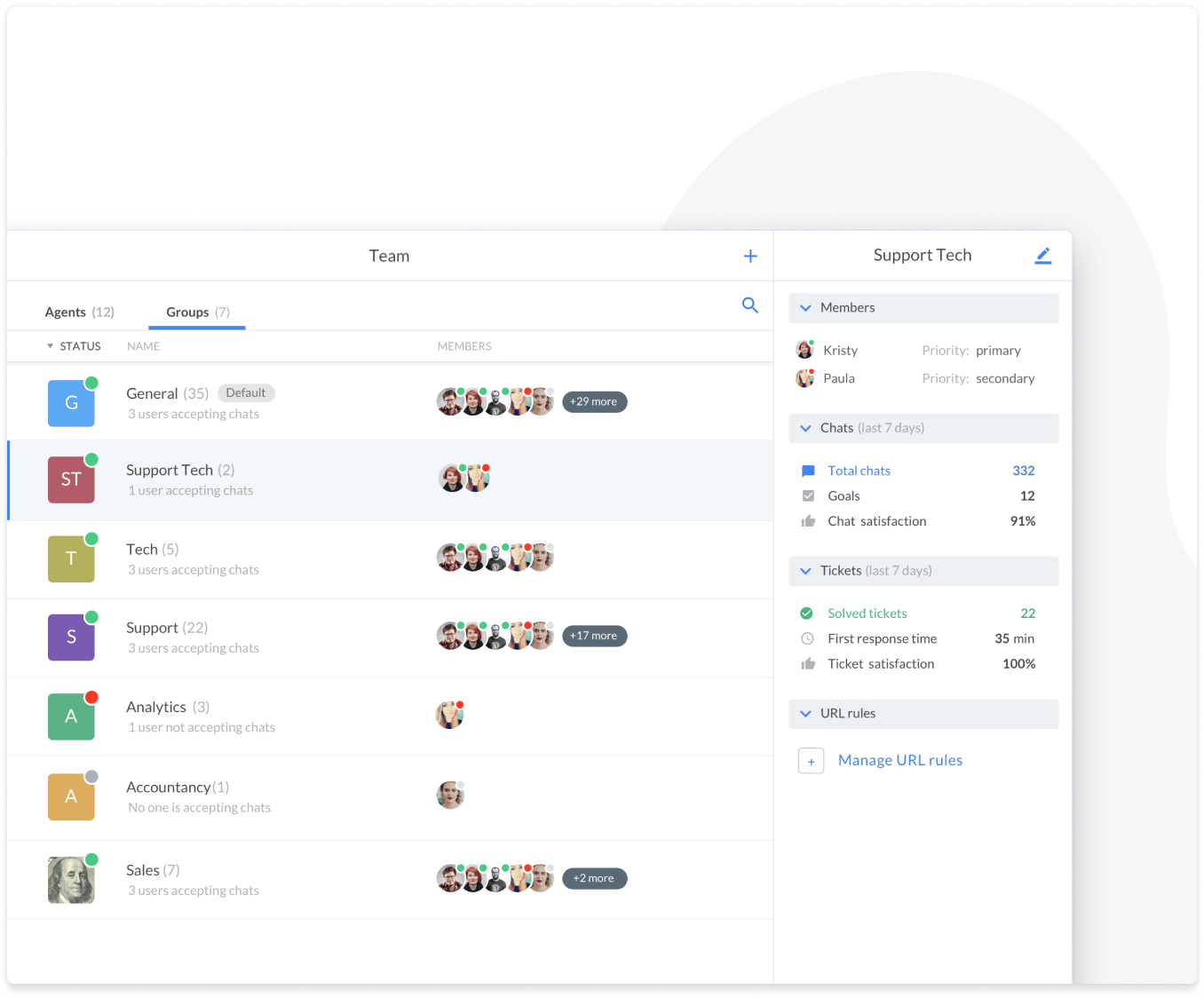Open search with the magnifier icon
Screen dimensions: 1204x998
[750, 305]
